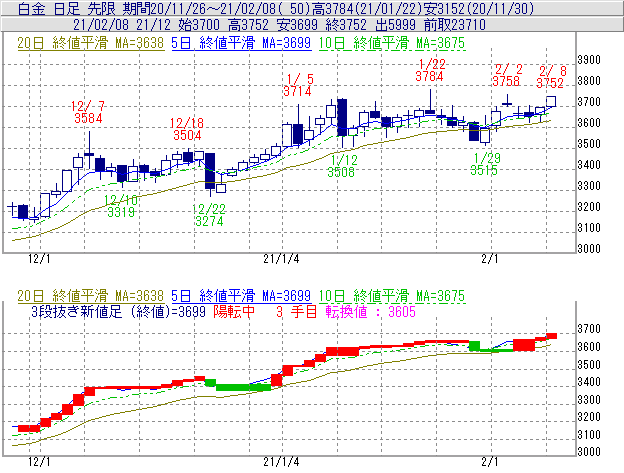Viewport: 624px width, 473px height.
Task: Click the 出5999 volume value in header
Action: [x=396, y=25]
